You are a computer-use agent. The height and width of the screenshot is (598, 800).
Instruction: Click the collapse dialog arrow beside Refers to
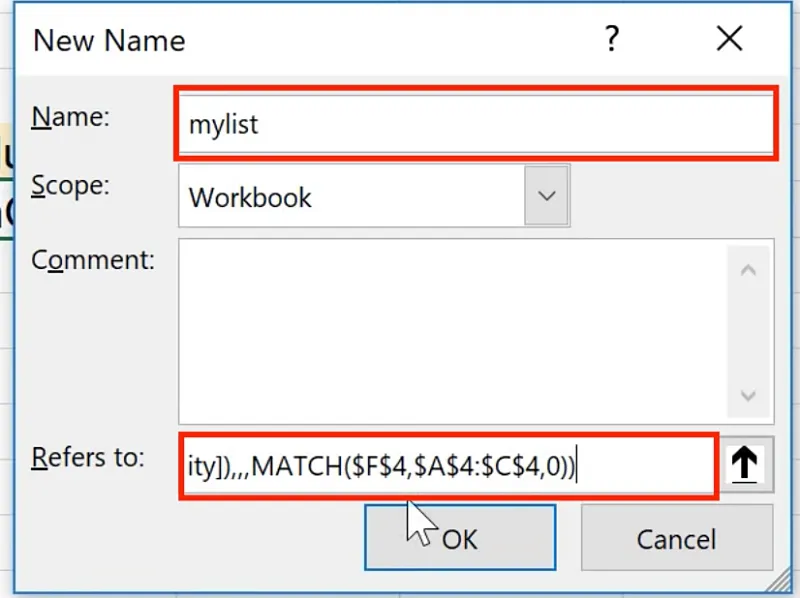tap(745, 465)
